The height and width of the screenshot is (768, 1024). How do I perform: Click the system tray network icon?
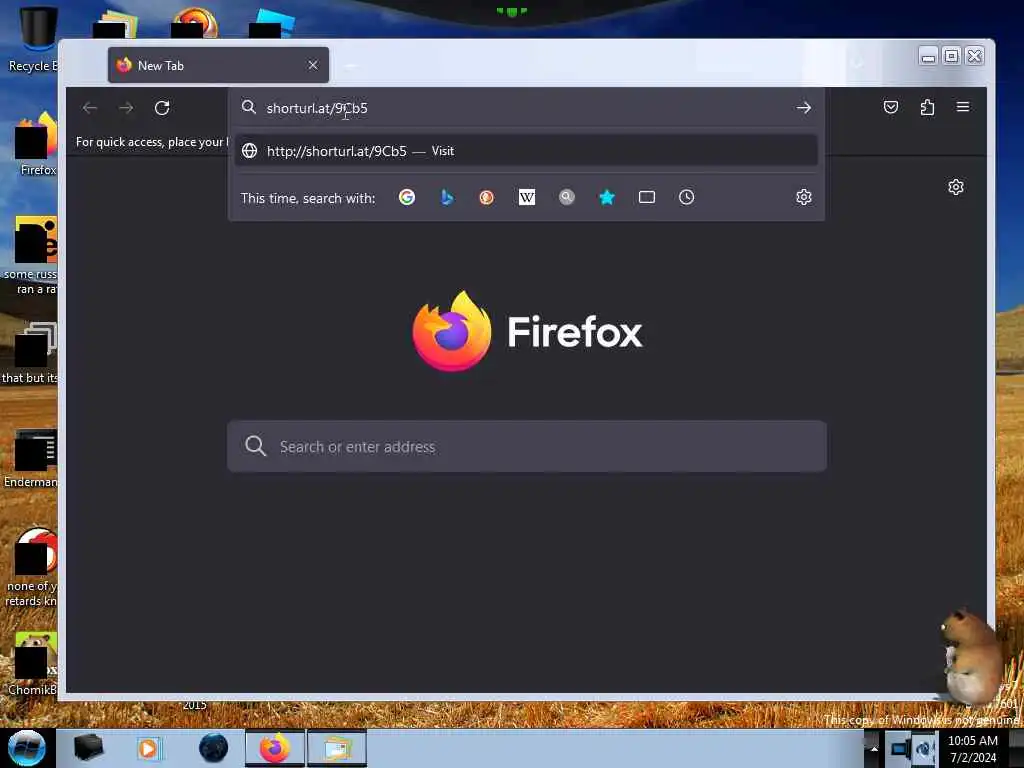(901, 748)
